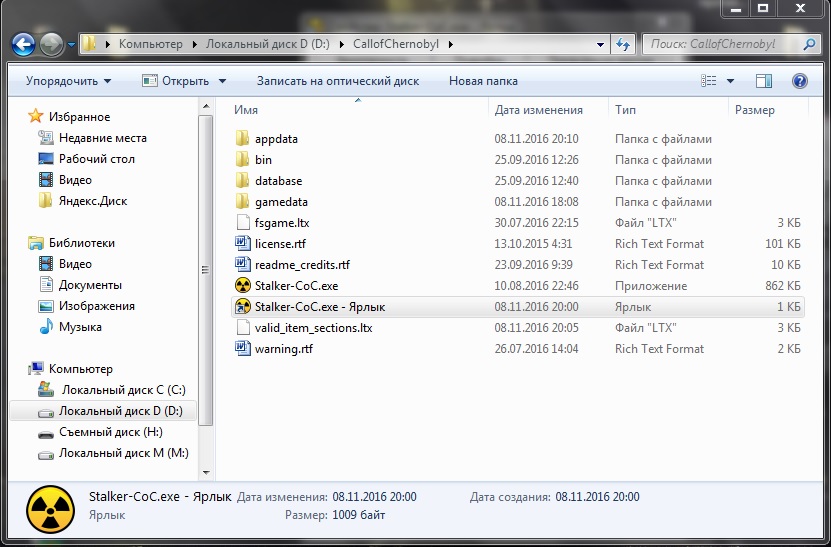Select the 'license.rtf' document icon

click(243, 244)
